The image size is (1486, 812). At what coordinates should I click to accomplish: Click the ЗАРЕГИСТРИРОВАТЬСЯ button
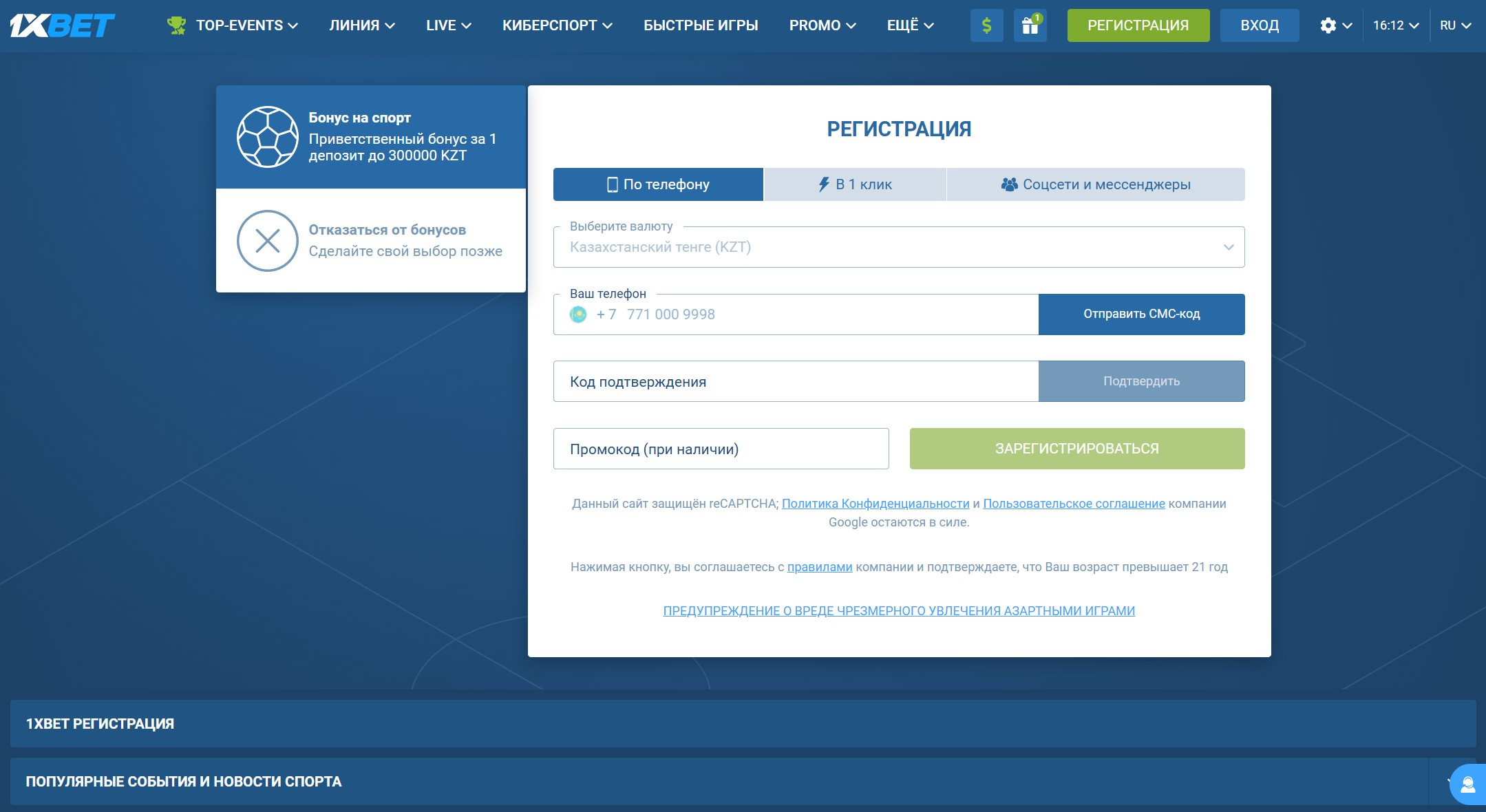(x=1077, y=449)
